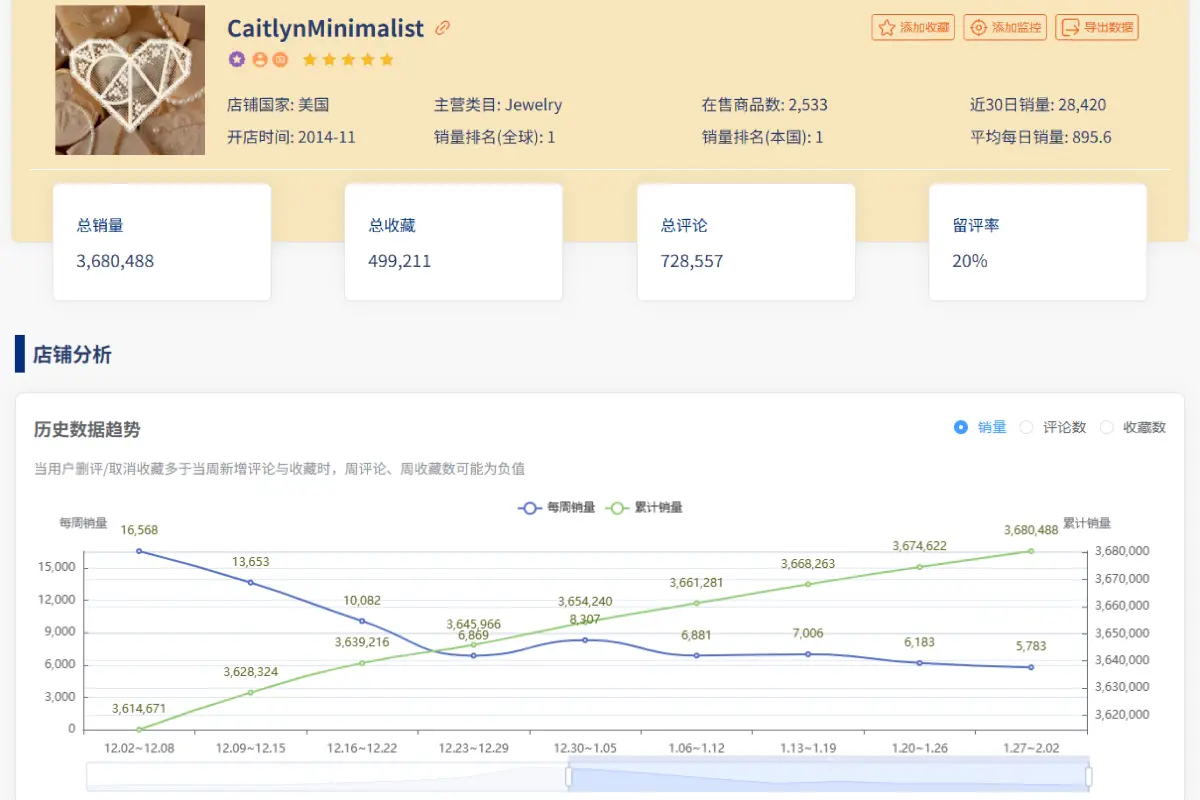Click the 添加收藏 button

[x=913, y=27]
